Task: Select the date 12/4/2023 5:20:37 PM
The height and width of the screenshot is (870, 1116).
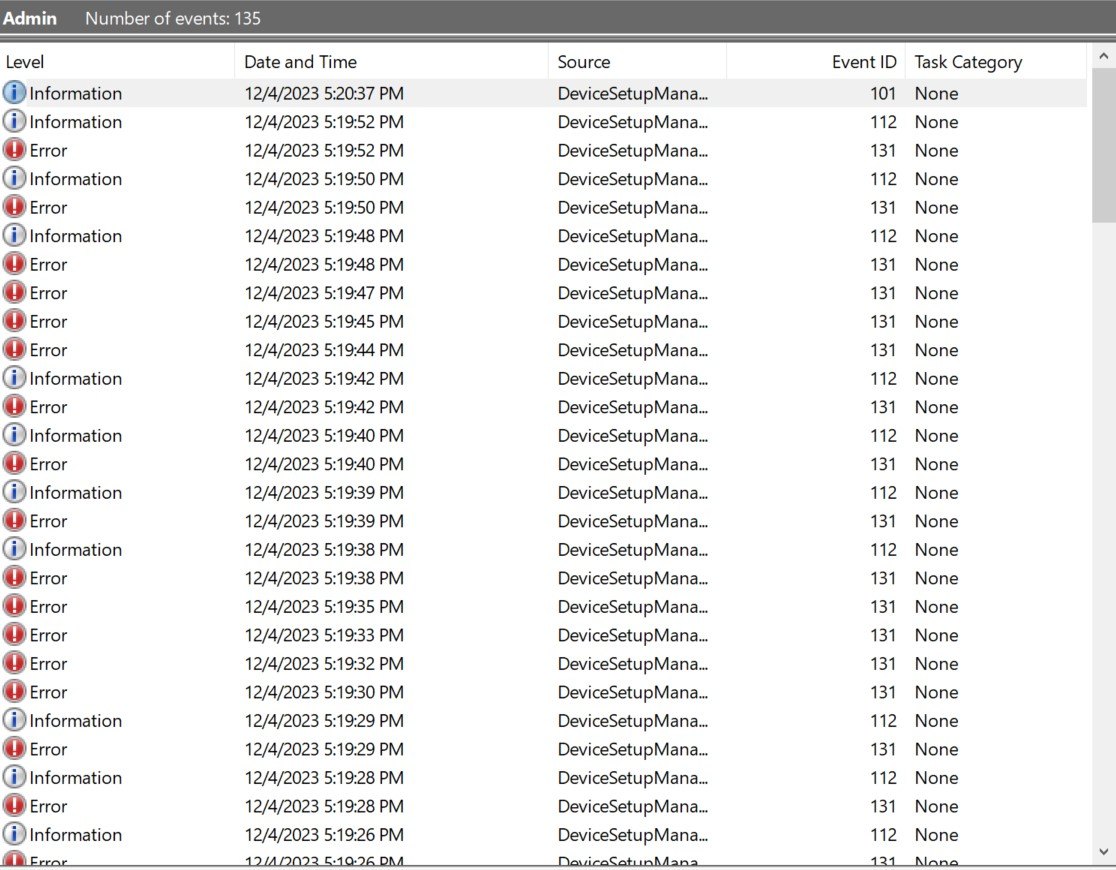Action: (x=324, y=93)
